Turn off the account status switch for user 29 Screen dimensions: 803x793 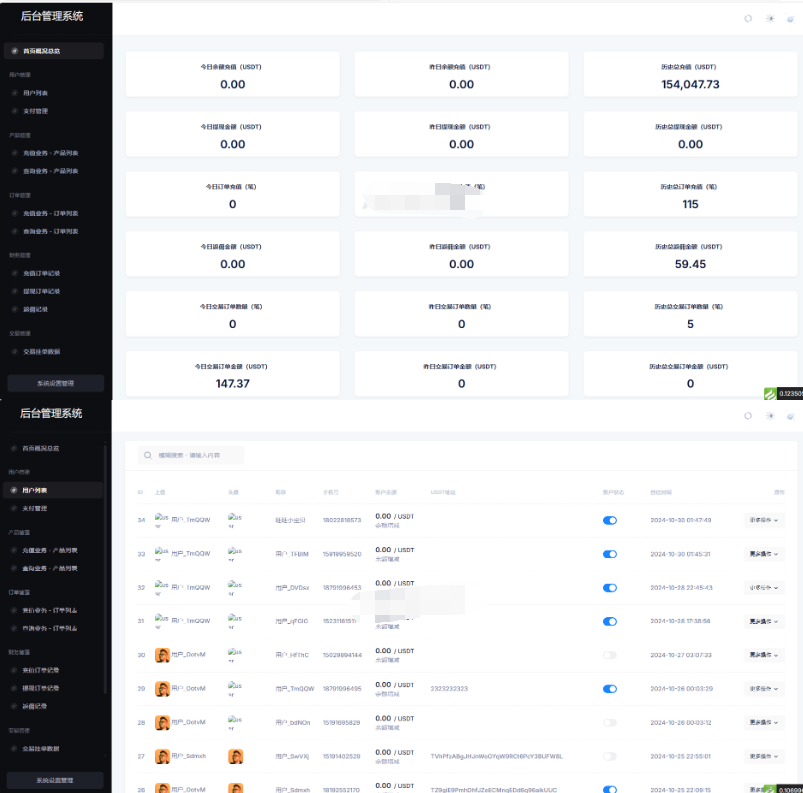pos(610,689)
